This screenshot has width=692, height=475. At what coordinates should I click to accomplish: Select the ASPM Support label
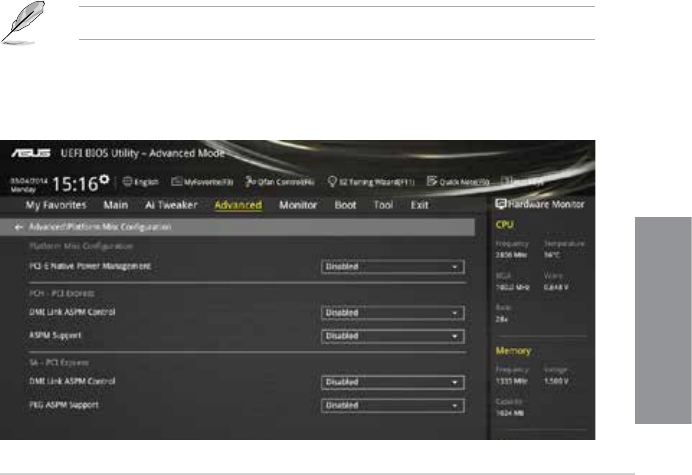(x=55, y=336)
